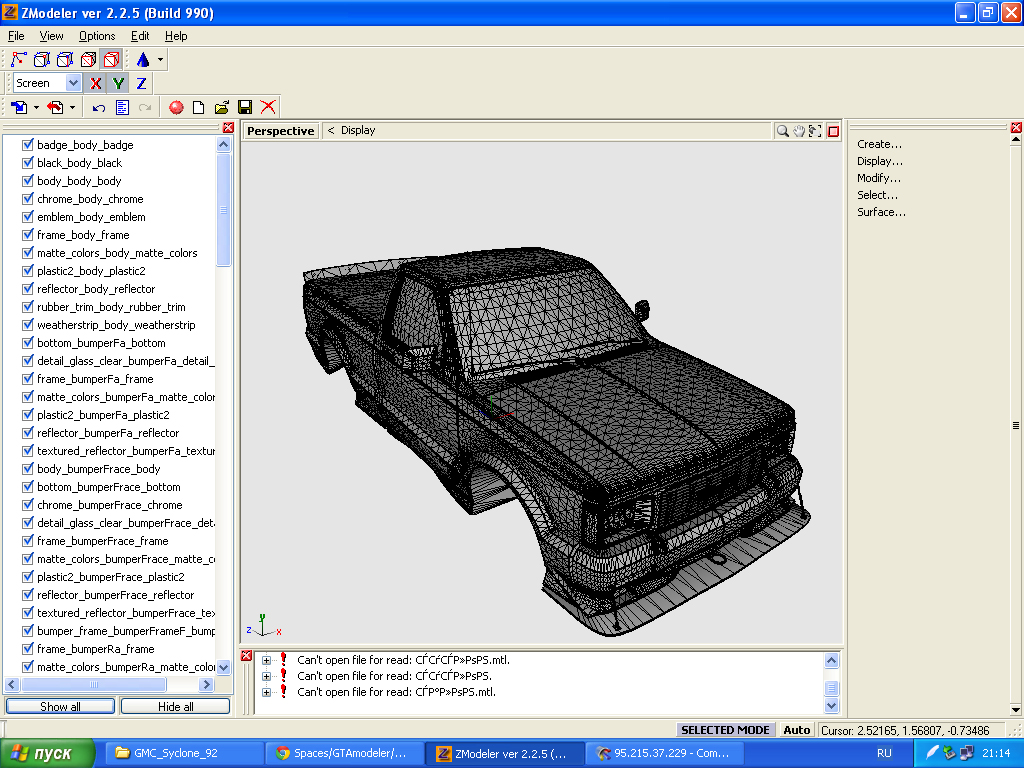Image resolution: width=1024 pixels, height=768 pixels.
Task: Expand the Modify... command group
Action: [x=878, y=178]
